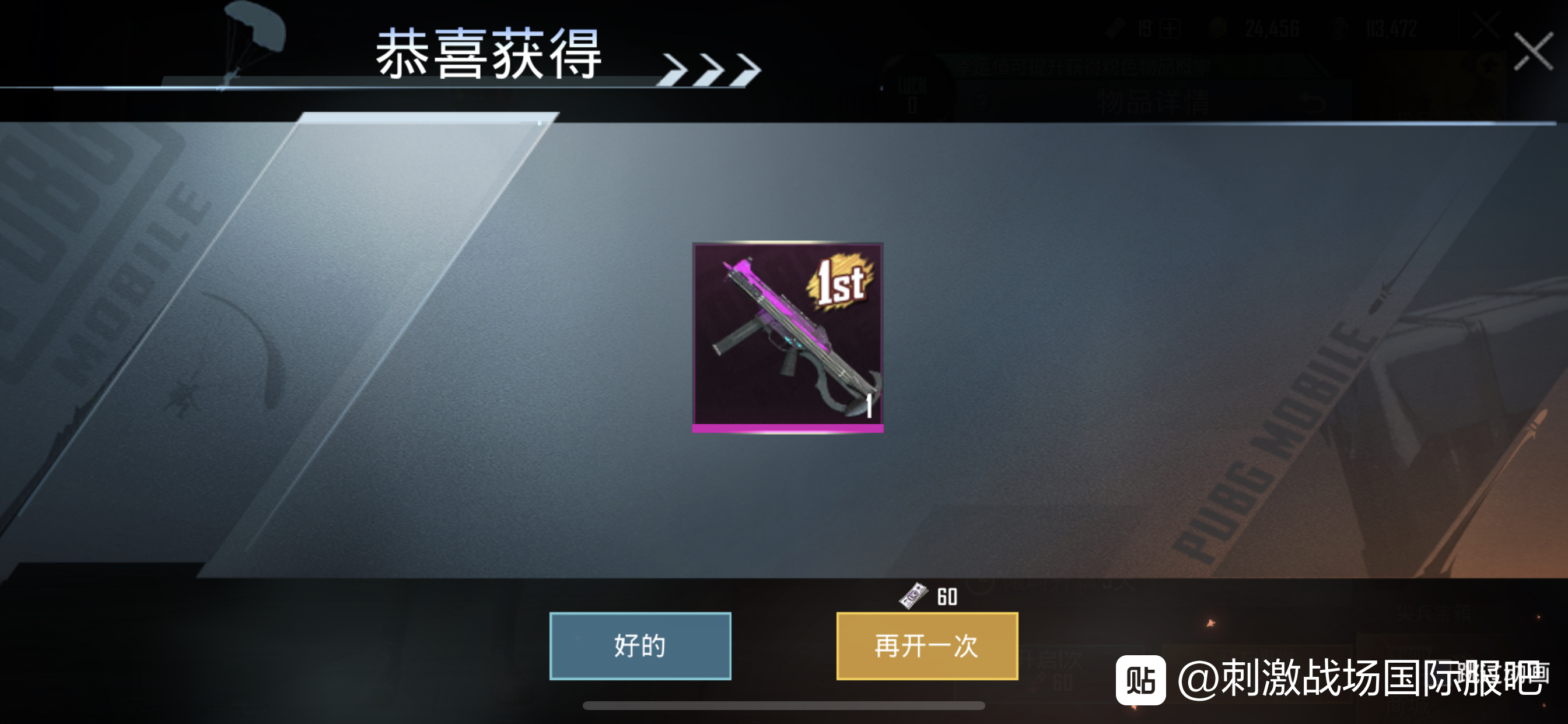Viewport: 1568px width, 724px height.
Task: Tap the dimmed 物品详情 header
Action: 1153,102
